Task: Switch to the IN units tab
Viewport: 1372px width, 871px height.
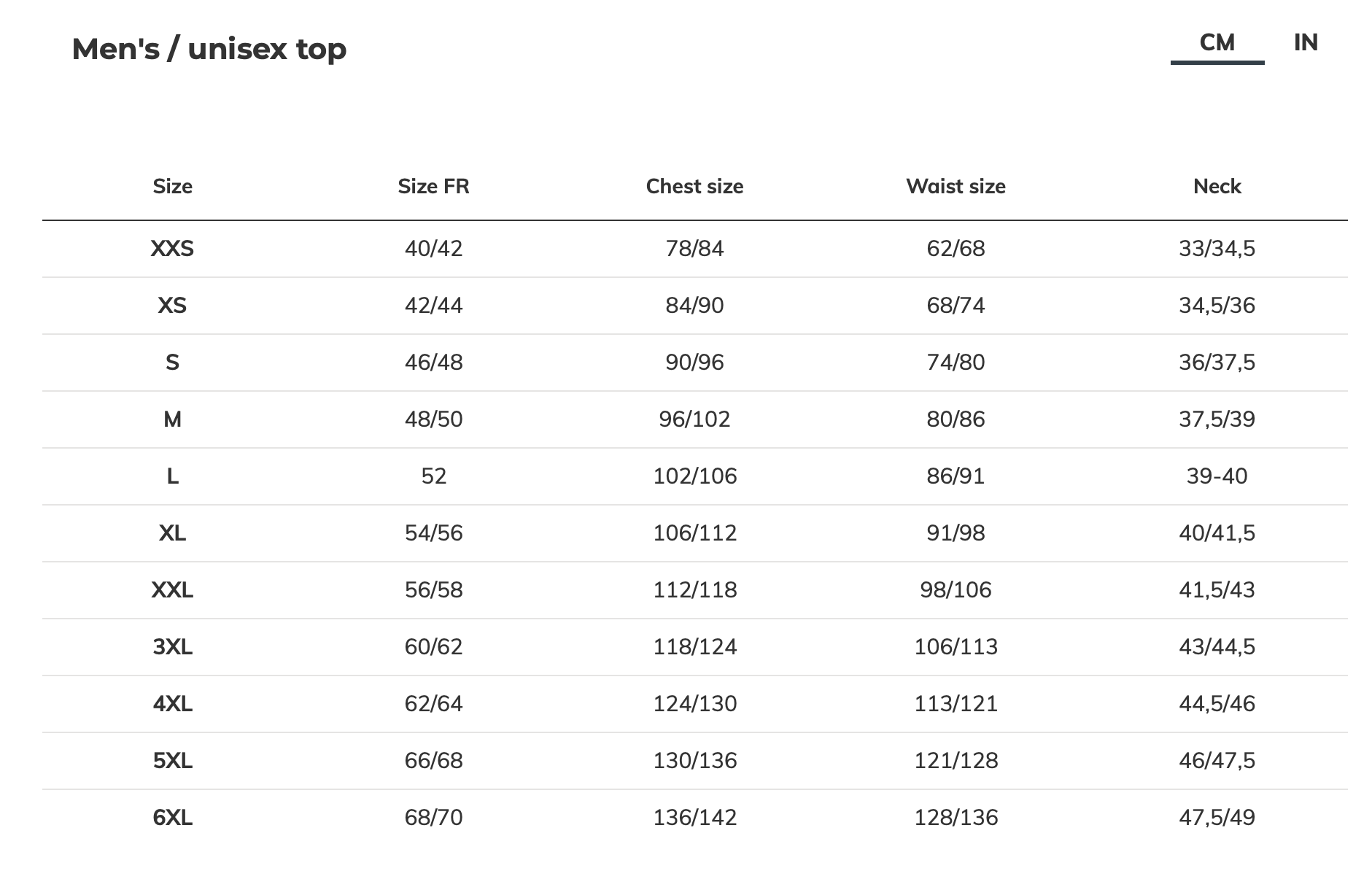Action: 1305,43
